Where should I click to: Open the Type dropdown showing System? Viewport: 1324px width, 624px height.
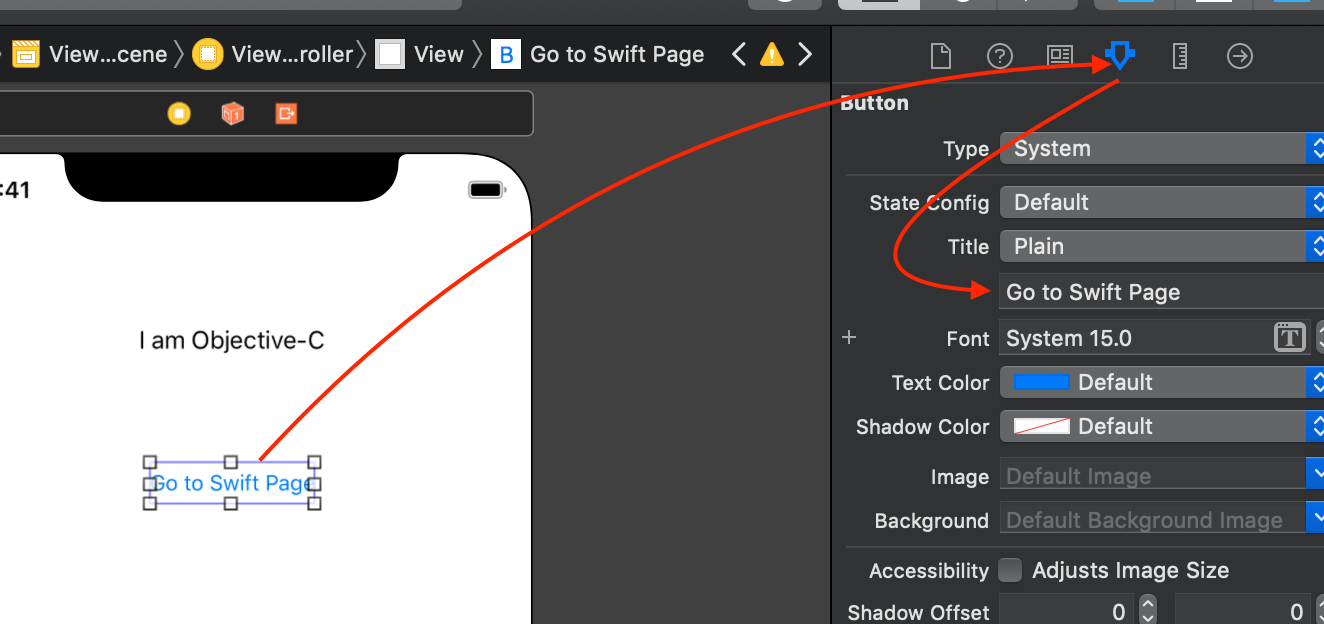click(1161, 149)
